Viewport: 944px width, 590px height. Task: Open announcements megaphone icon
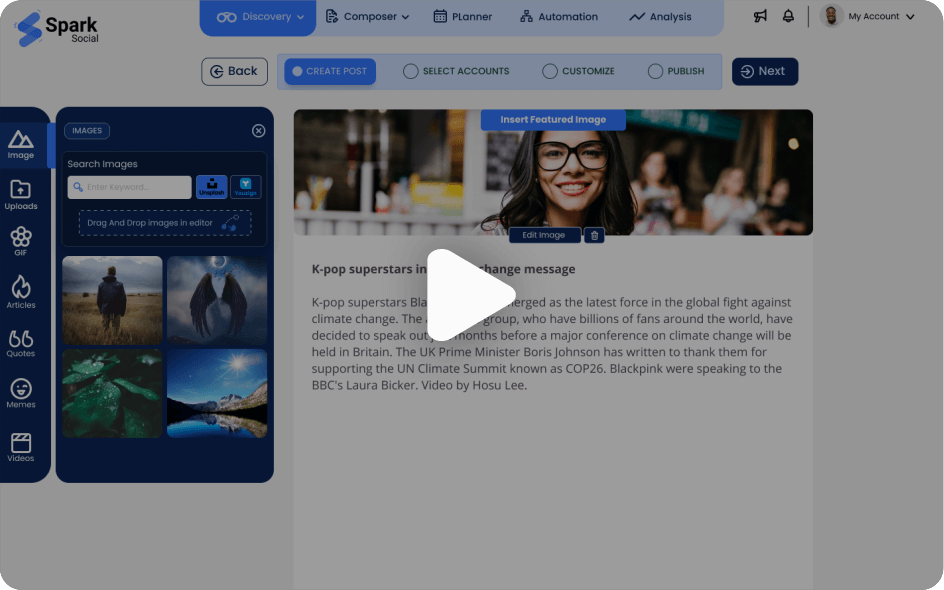click(760, 16)
